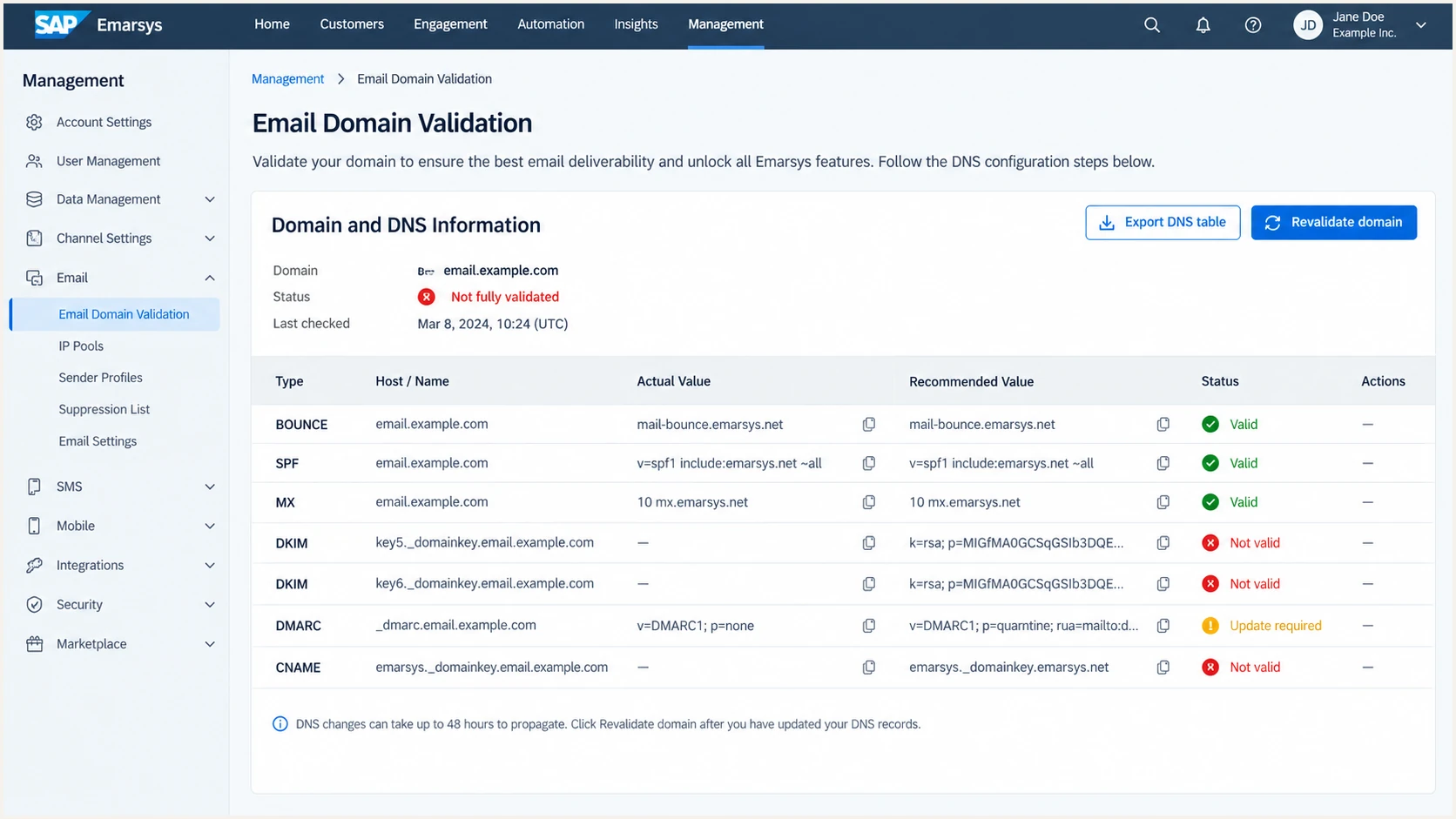The image size is (1456, 819).
Task: Click Revalidate domain button
Action: [x=1334, y=223]
